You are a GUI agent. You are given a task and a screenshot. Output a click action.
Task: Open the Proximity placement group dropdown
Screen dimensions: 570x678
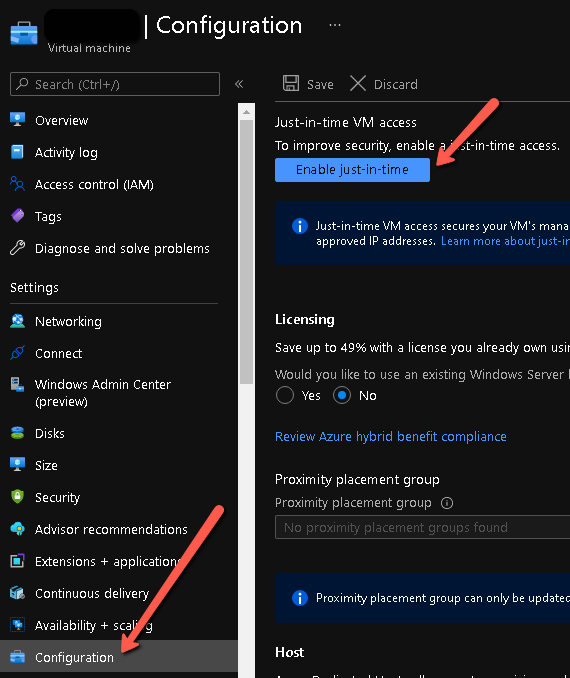422,527
